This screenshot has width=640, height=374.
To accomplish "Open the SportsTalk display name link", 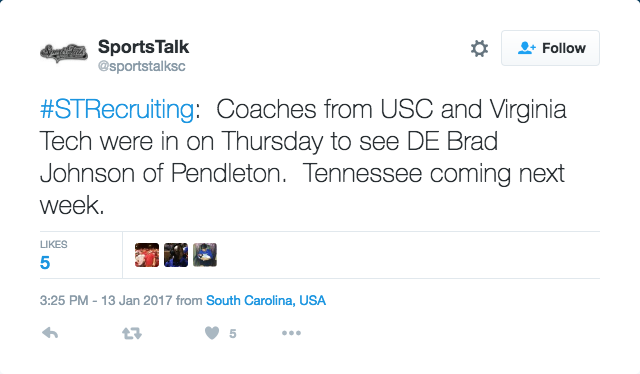I will 143,47.
